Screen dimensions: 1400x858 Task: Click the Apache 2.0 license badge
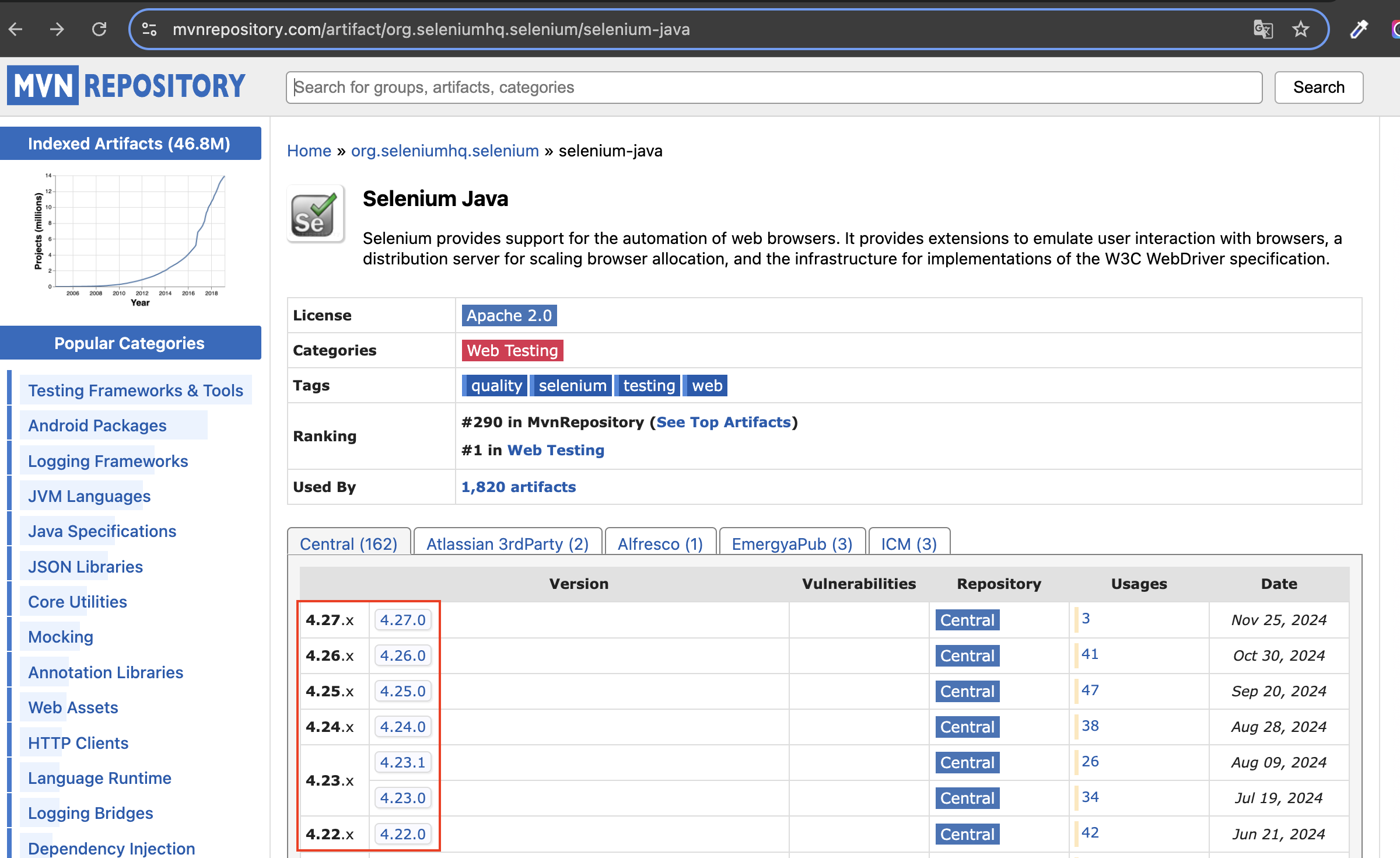(x=509, y=315)
